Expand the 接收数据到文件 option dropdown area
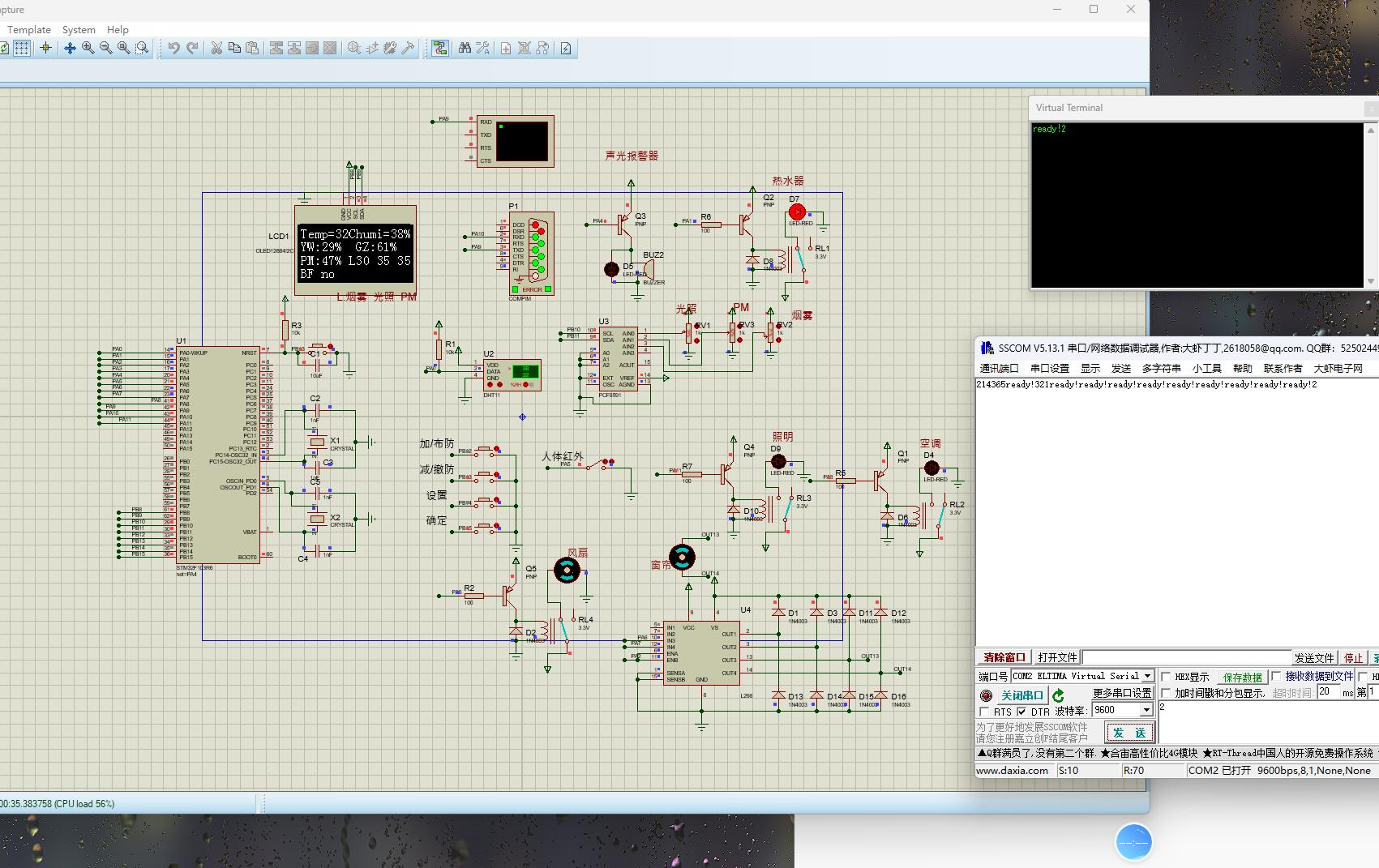This screenshot has width=1379, height=868. click(1276, 676)
